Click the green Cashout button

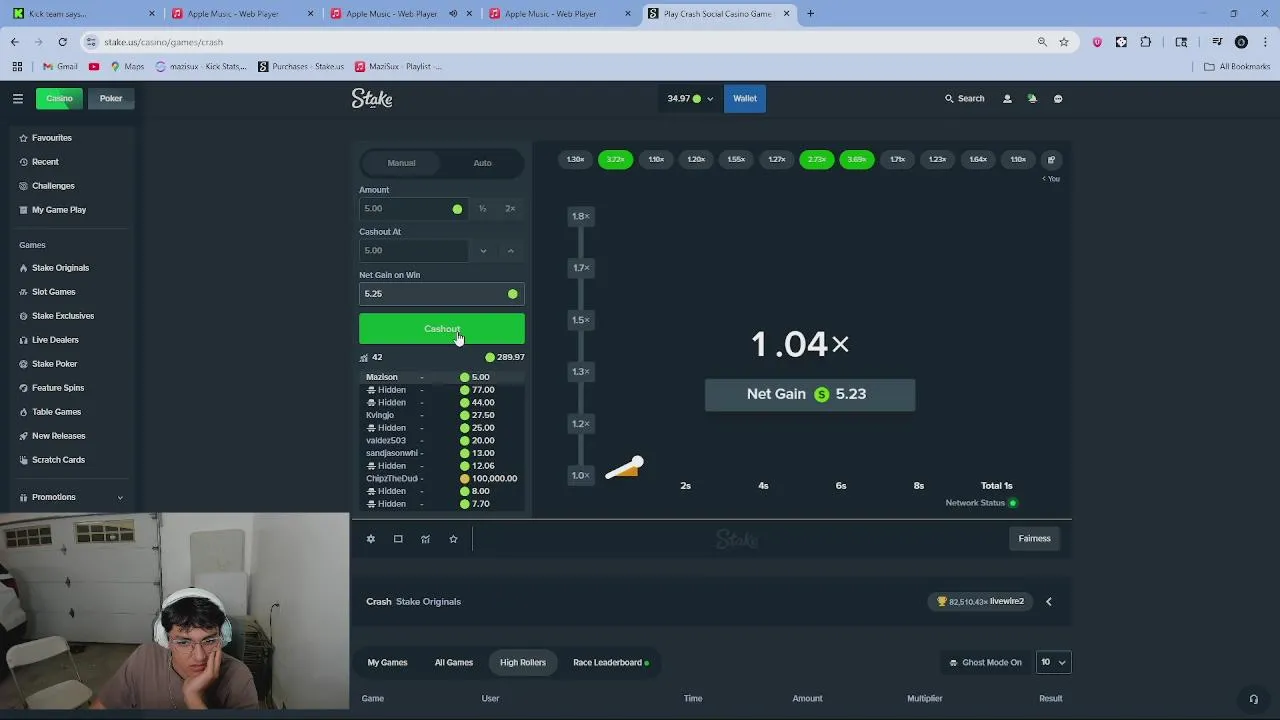[441, 329]
